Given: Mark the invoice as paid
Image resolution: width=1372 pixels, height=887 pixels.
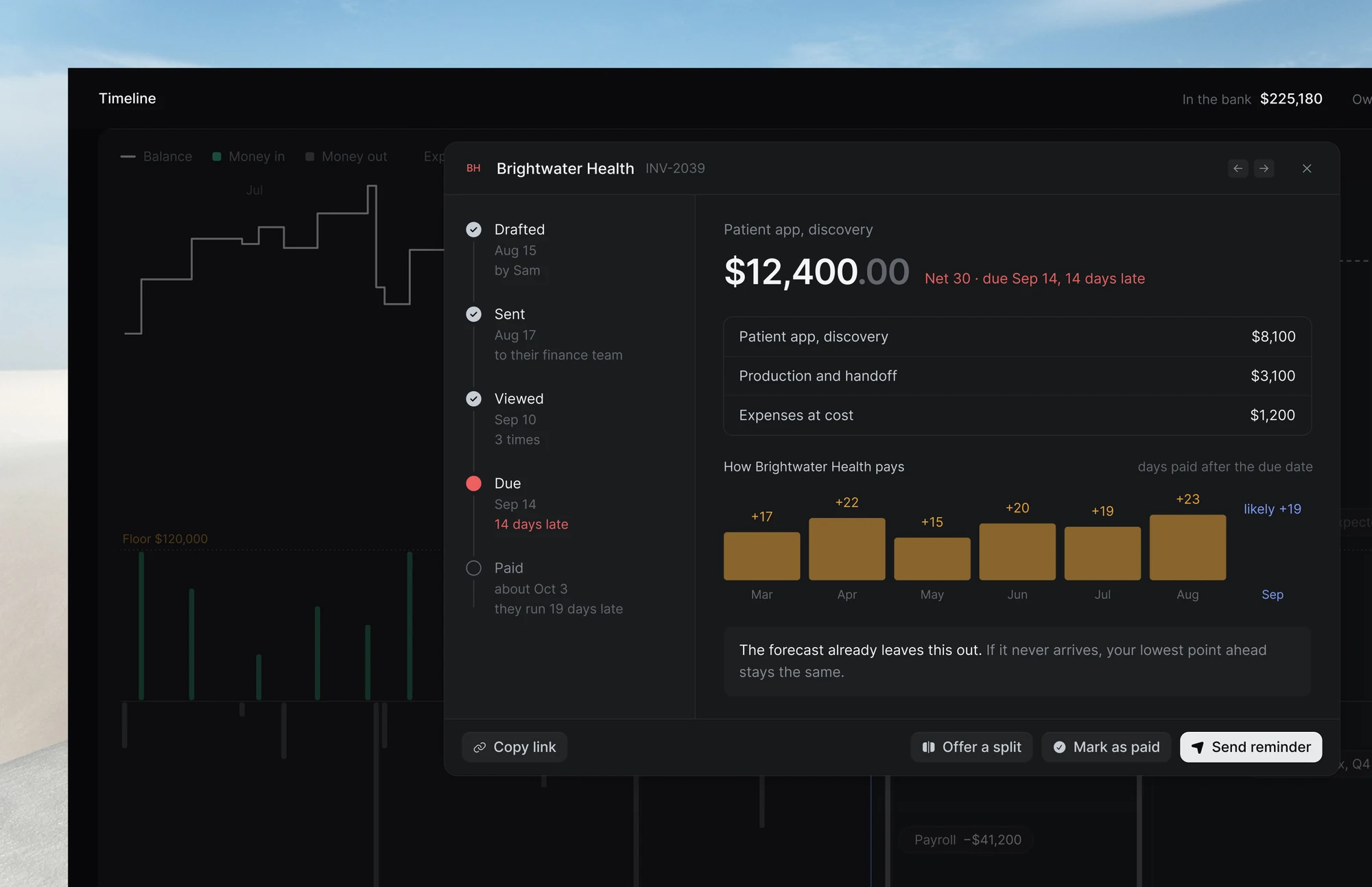Looking at the screenshot, I should (1106, 747).
